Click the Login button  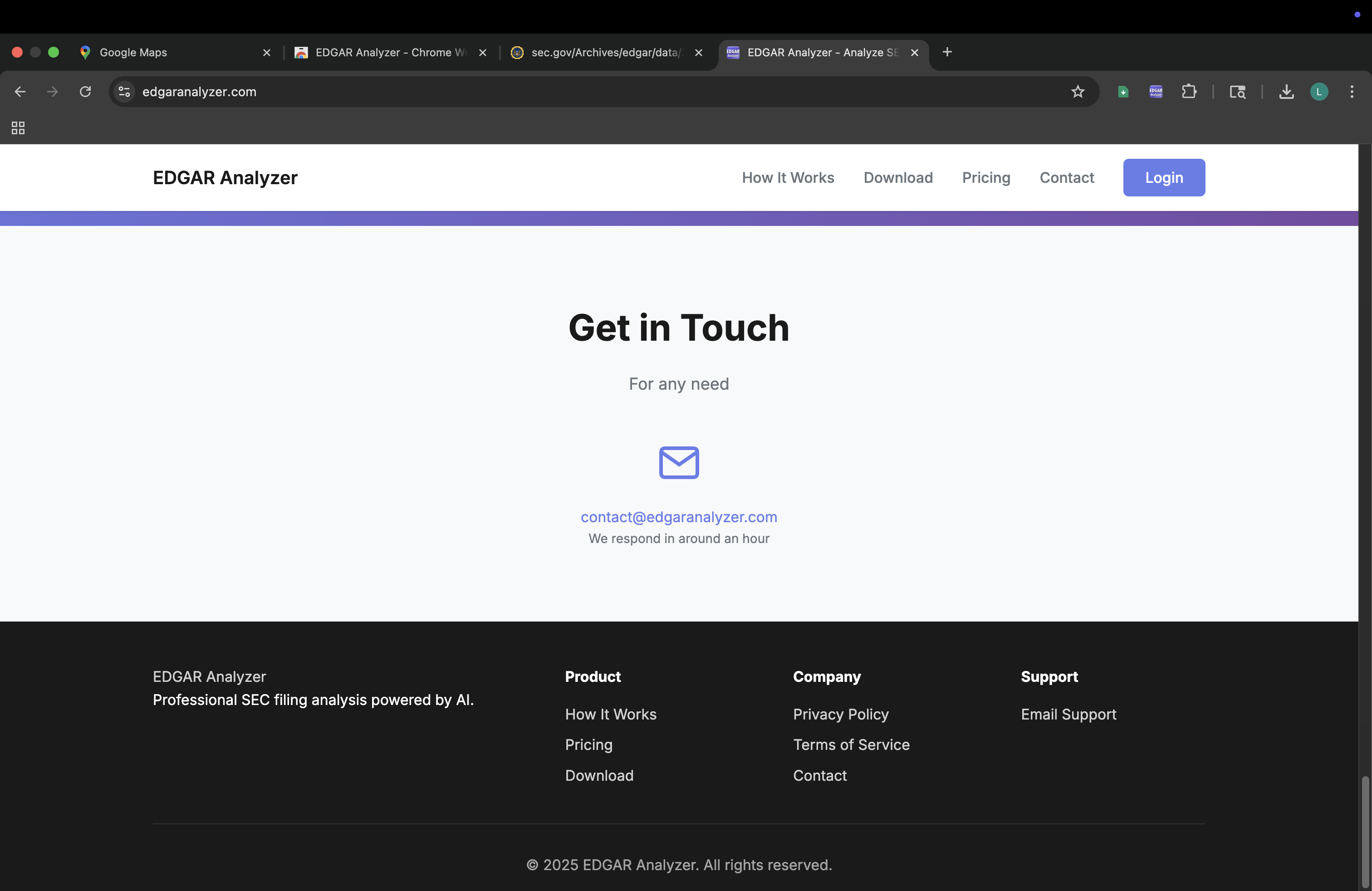point(1164,177)
